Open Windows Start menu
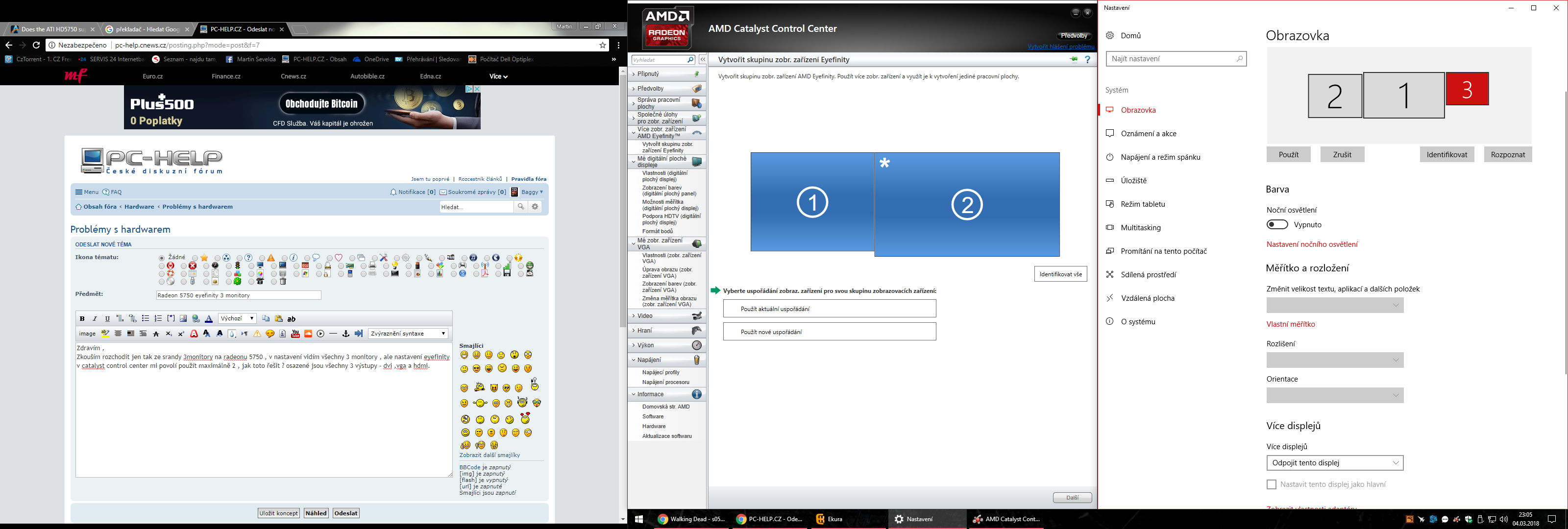 coord(639,519)
